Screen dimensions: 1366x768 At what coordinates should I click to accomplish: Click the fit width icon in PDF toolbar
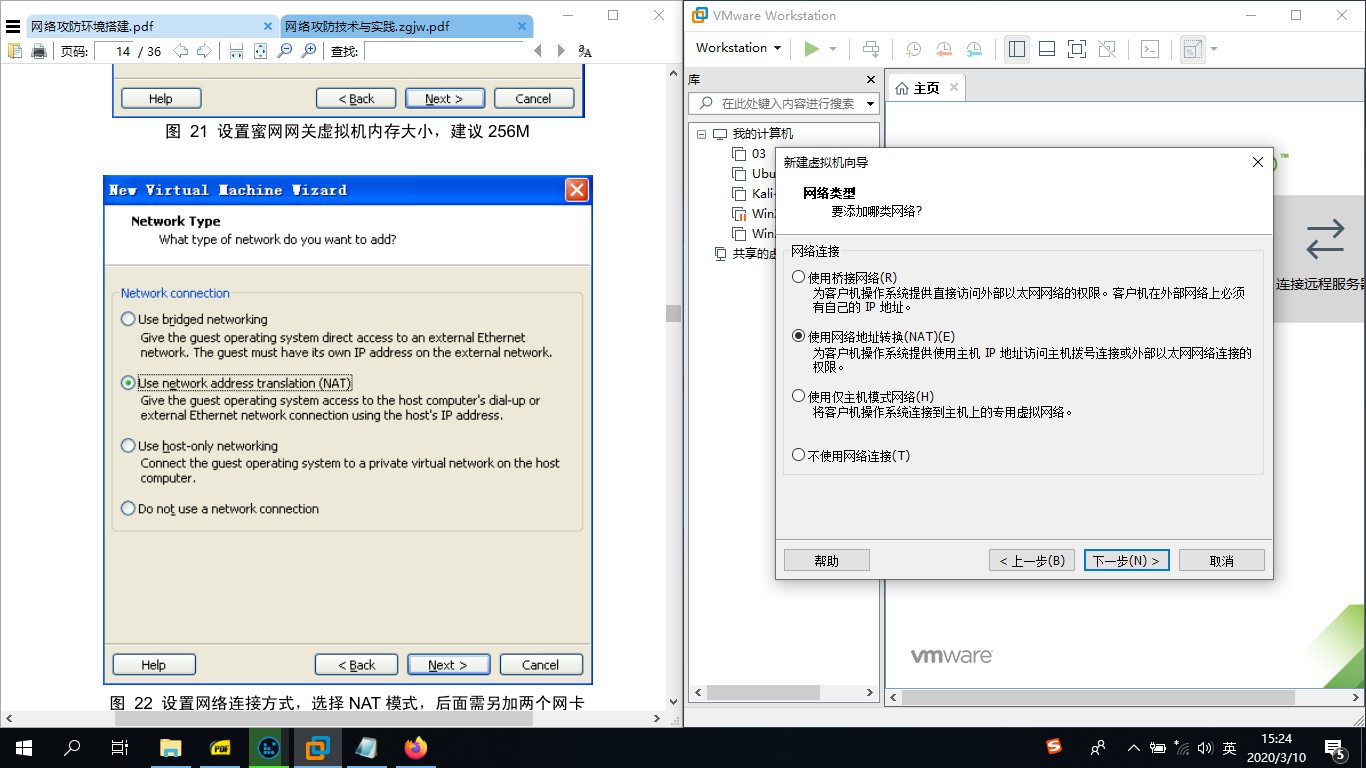(236, 51)
